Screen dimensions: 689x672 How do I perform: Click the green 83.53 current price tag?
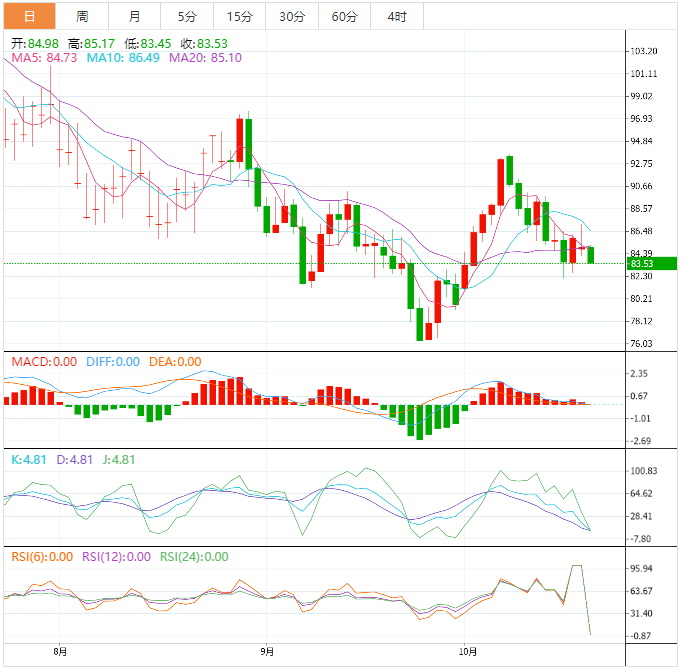(651, 264)
